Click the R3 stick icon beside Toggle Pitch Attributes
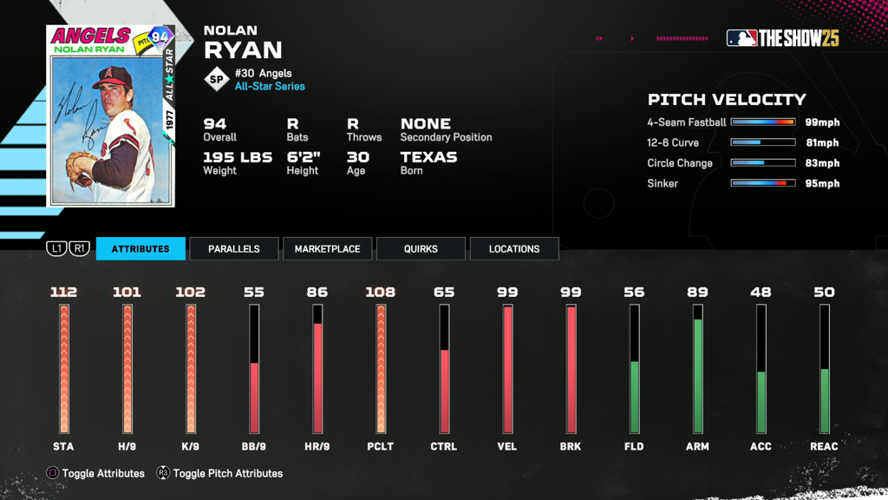Screen dimensions: 888x500 pos(163,473)
